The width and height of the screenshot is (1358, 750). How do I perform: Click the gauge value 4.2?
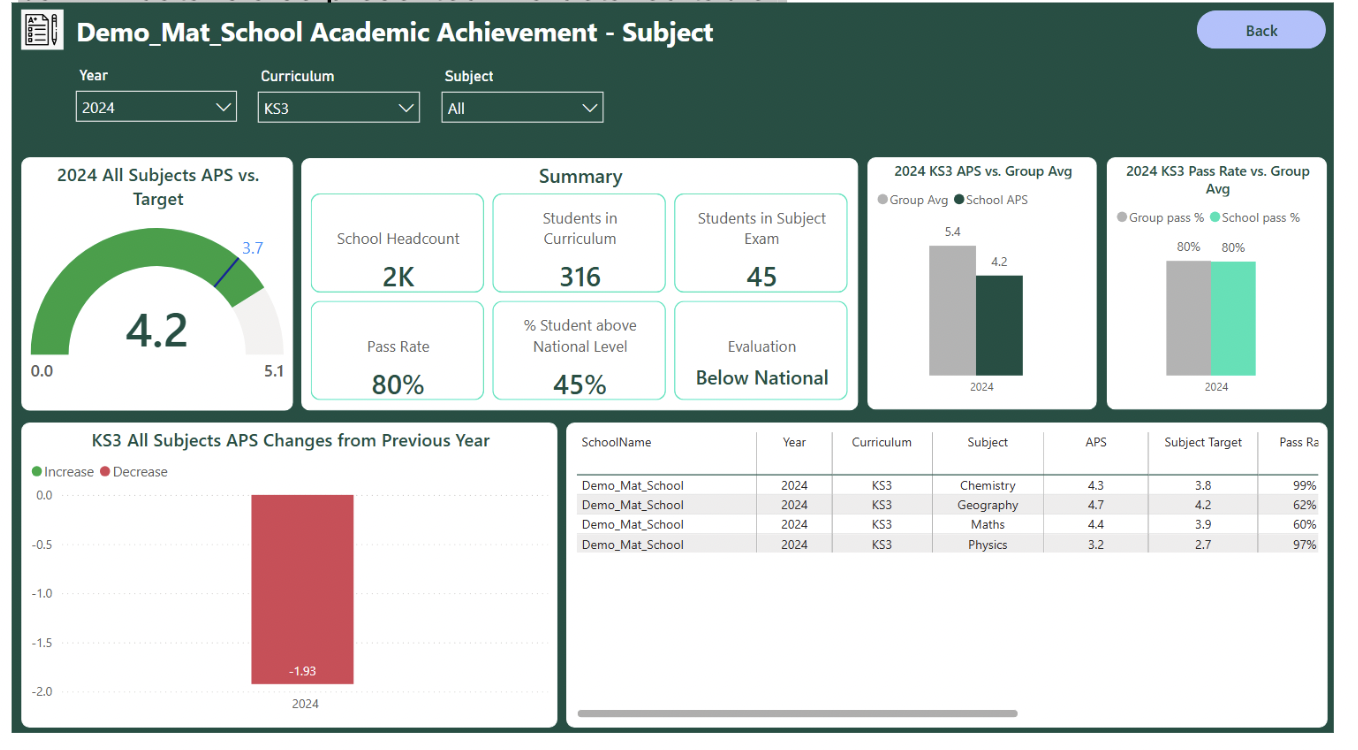click(157, 331)
